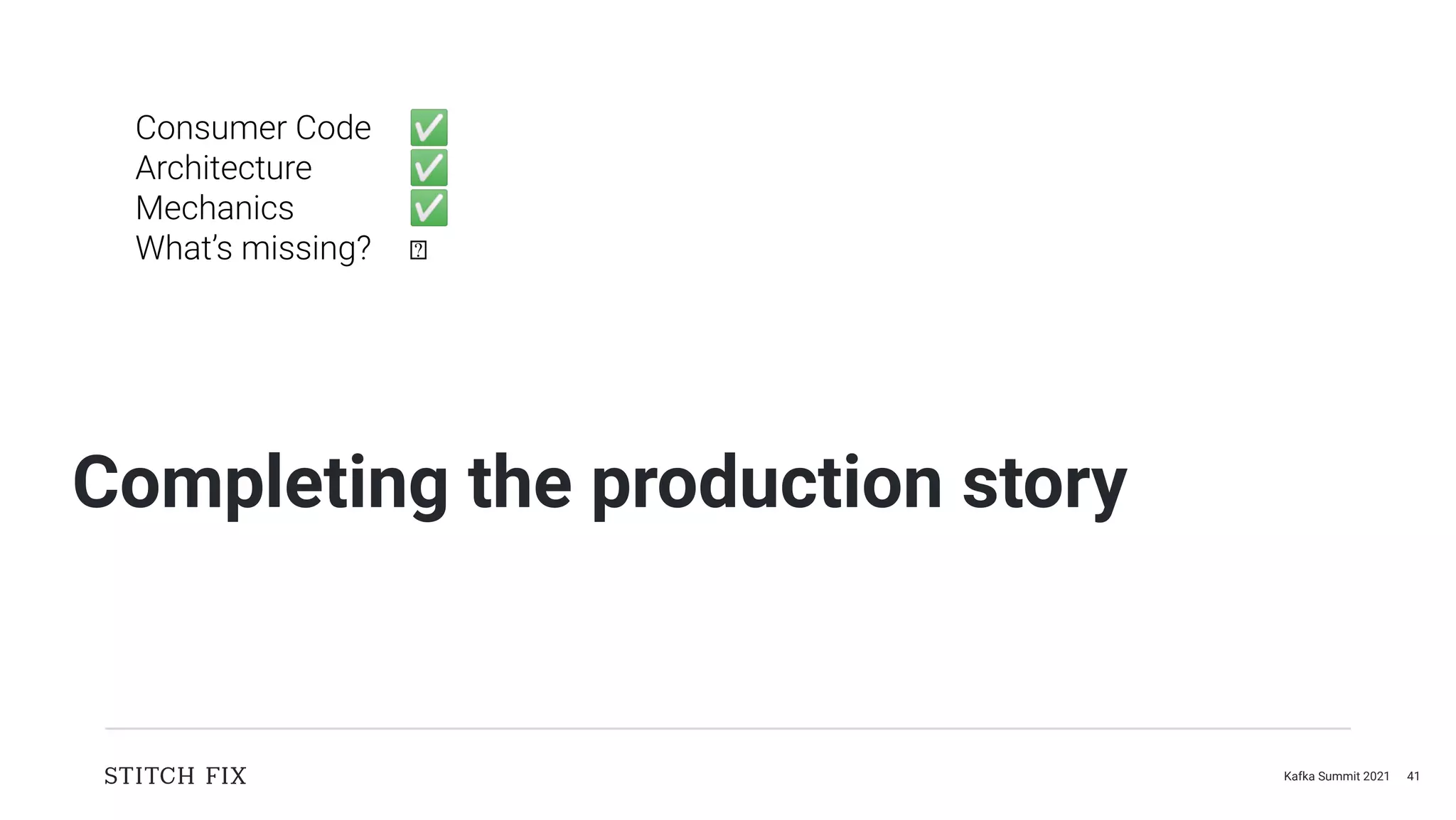This screenshot has height=820, width=1456.
Task: Click the horizontal divider line above footer
Action: (x=727, y=728)
